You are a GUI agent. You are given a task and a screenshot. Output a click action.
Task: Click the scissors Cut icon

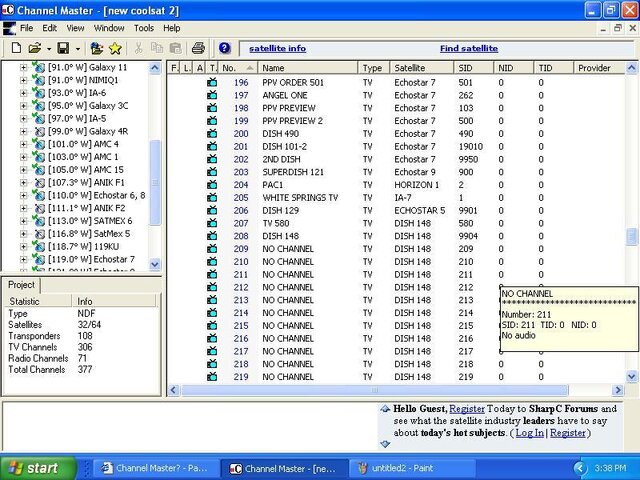(138, 48)
